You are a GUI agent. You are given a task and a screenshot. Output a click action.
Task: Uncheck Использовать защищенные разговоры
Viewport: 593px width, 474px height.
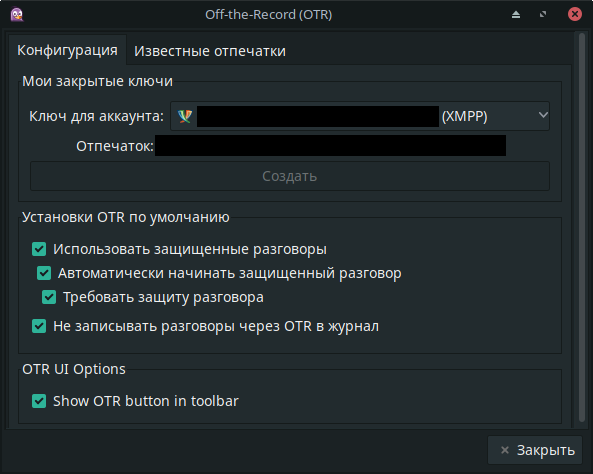coord(39,249)
